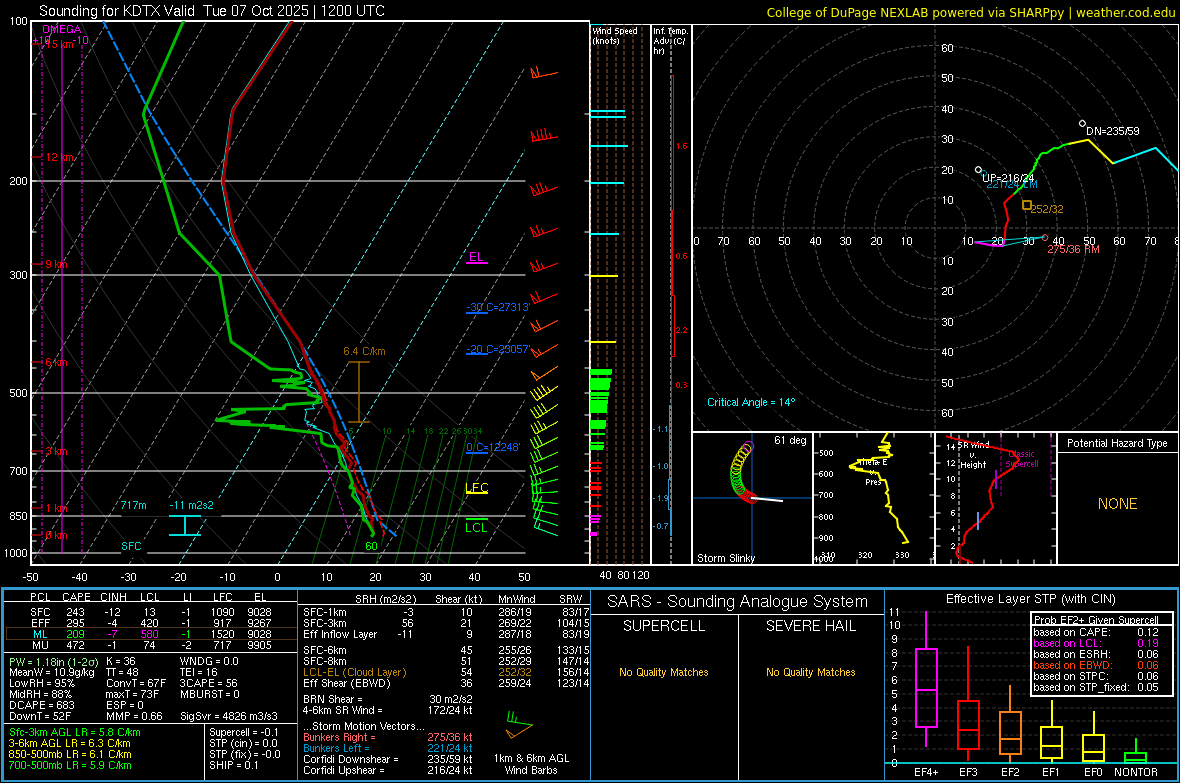
Task: Click the -20 C=23057' height label
Action: coord(498,349)
